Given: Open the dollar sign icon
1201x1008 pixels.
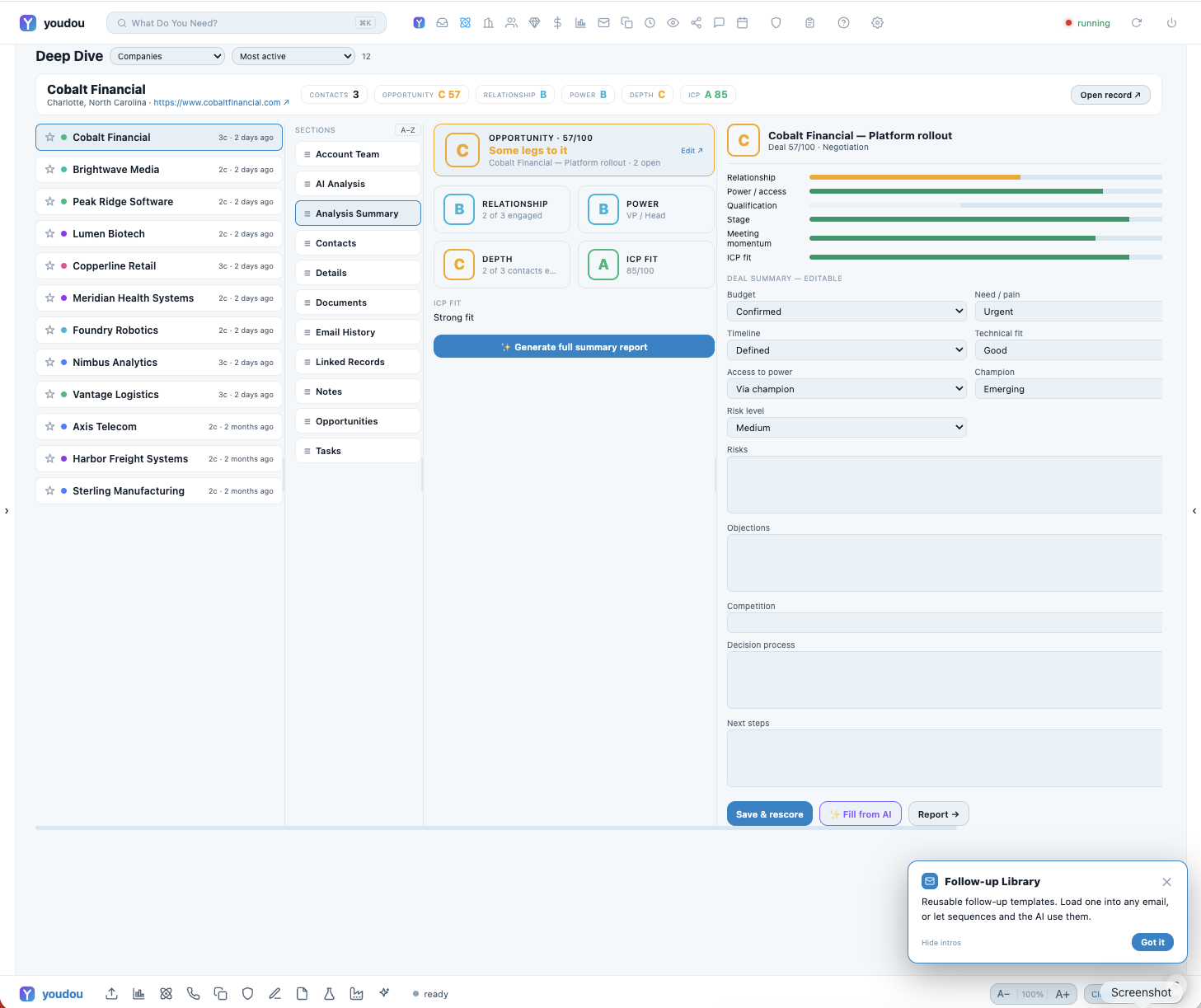Looking at the screenshot, I should (x=558, y=23).
